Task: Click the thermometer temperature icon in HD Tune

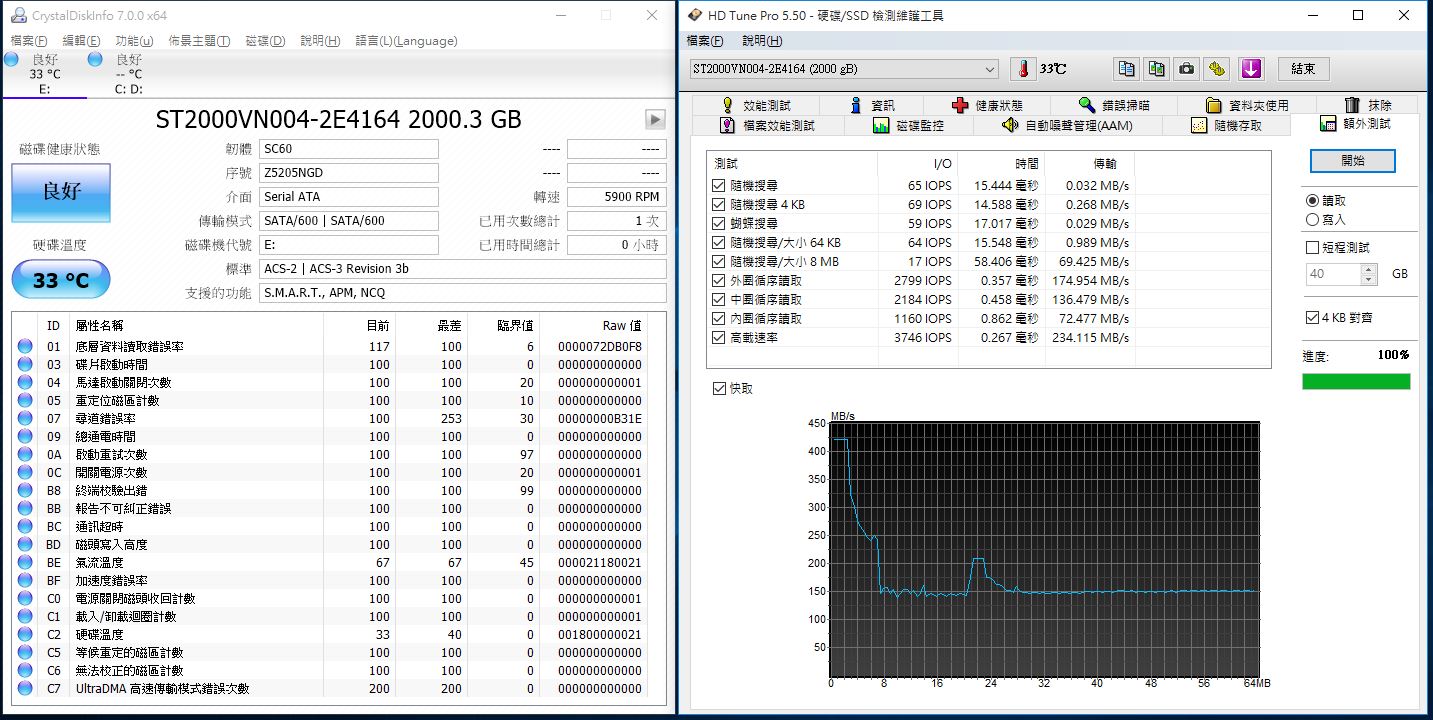Action: (1023, 69)
